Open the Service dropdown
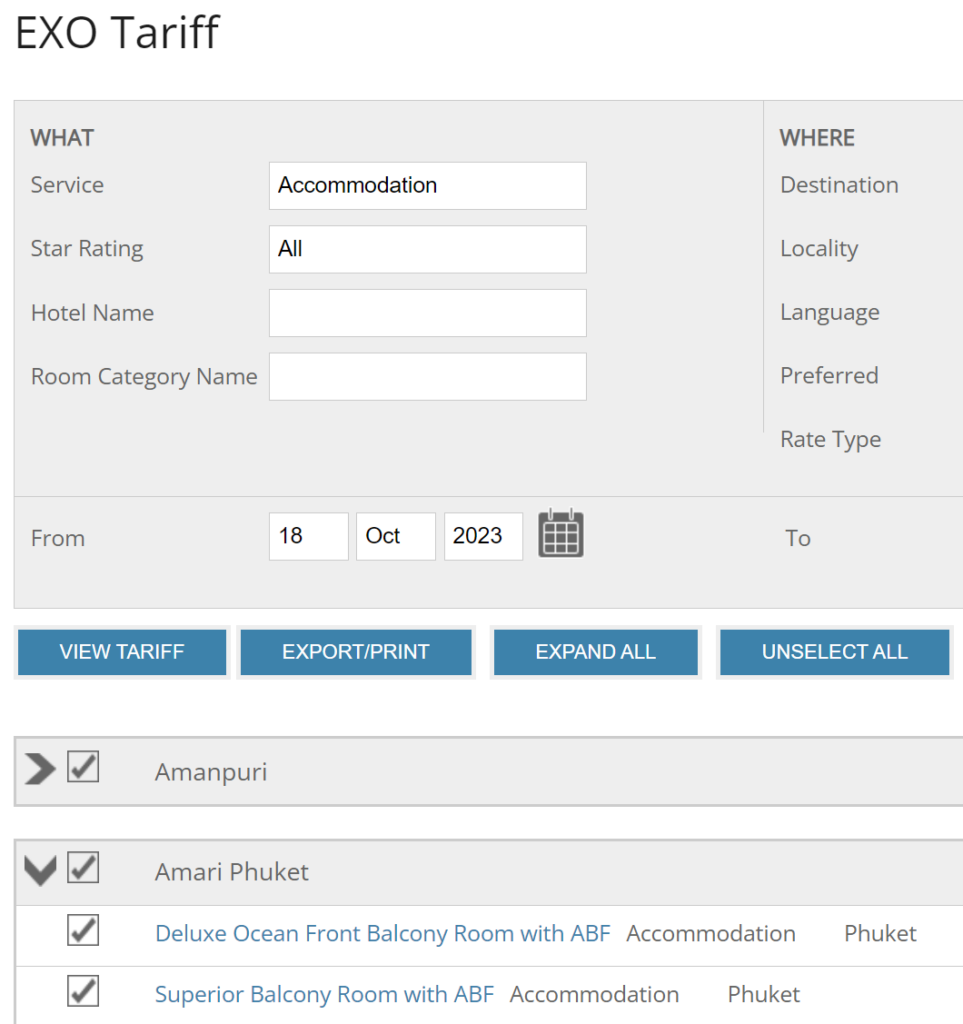This screenshot has width=963, height=1024. [427, 186]
